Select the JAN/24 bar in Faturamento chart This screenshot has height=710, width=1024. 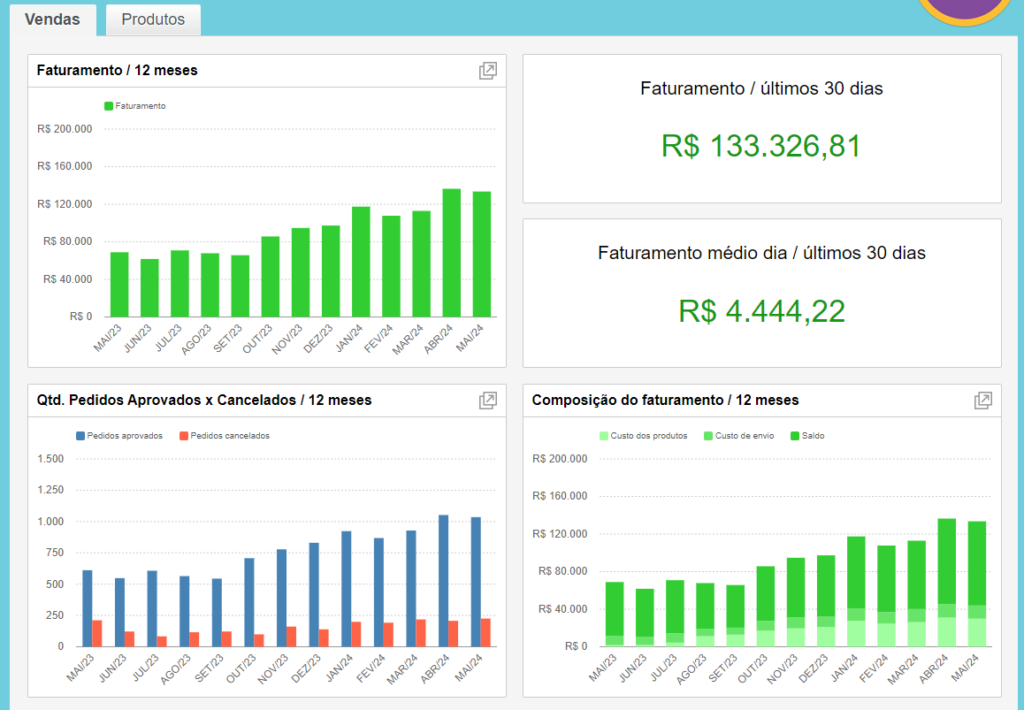pos(361,262)
